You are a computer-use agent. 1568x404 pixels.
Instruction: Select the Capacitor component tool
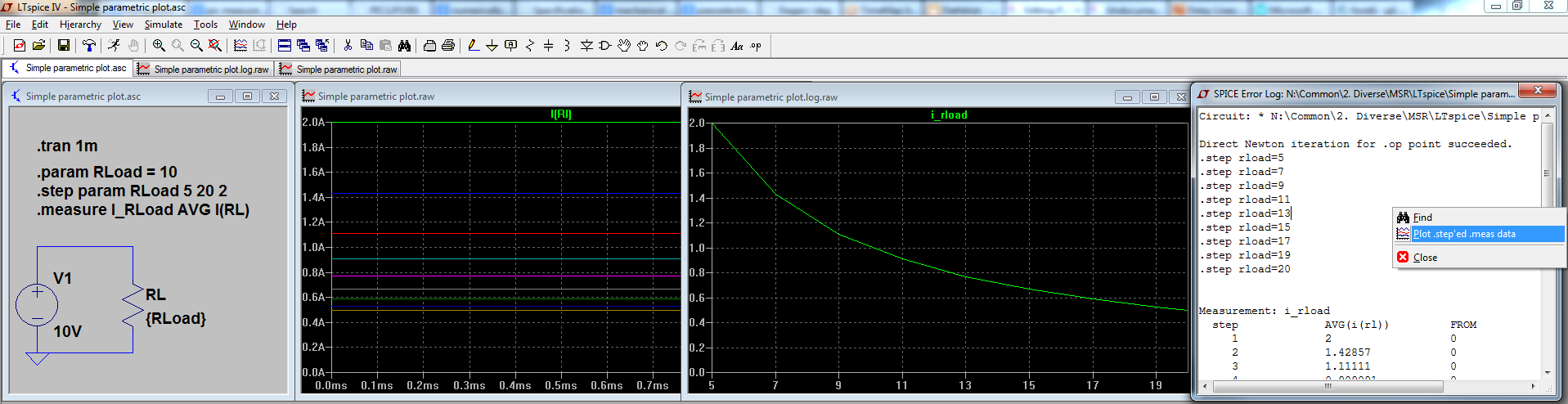tap(548, 46)
